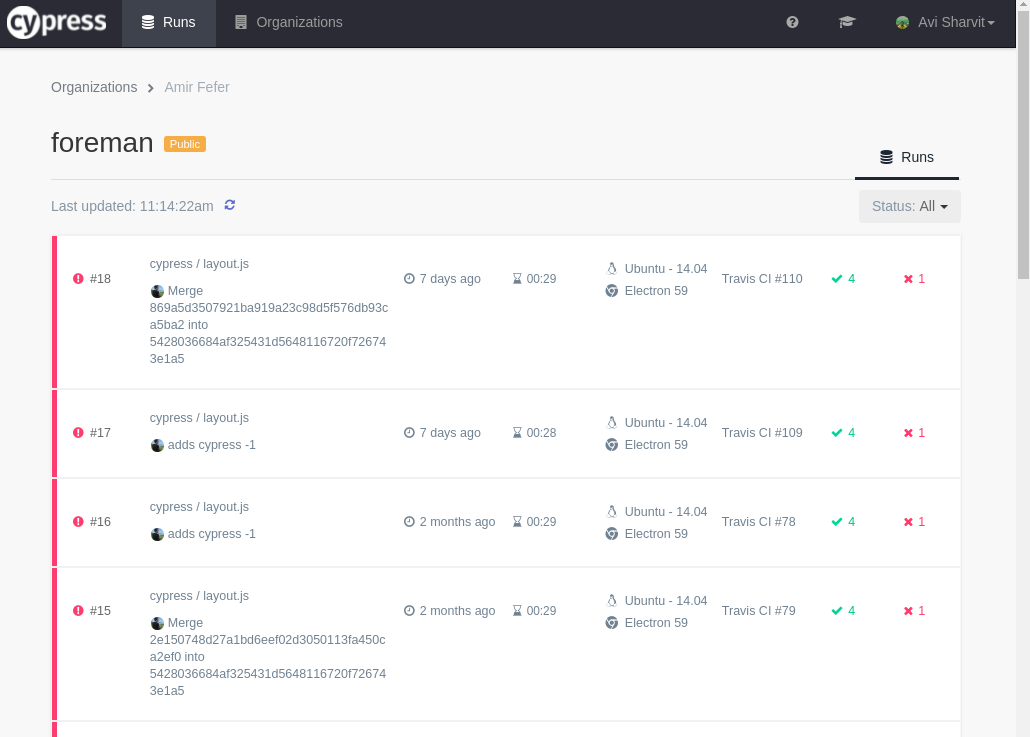
Task: Open run #16
Action: point(506,522)
